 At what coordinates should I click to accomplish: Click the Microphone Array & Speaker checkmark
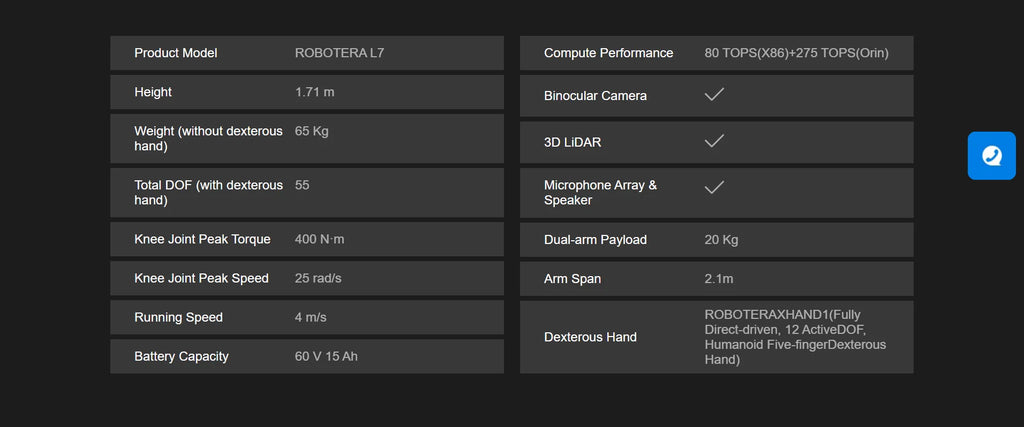714,187
